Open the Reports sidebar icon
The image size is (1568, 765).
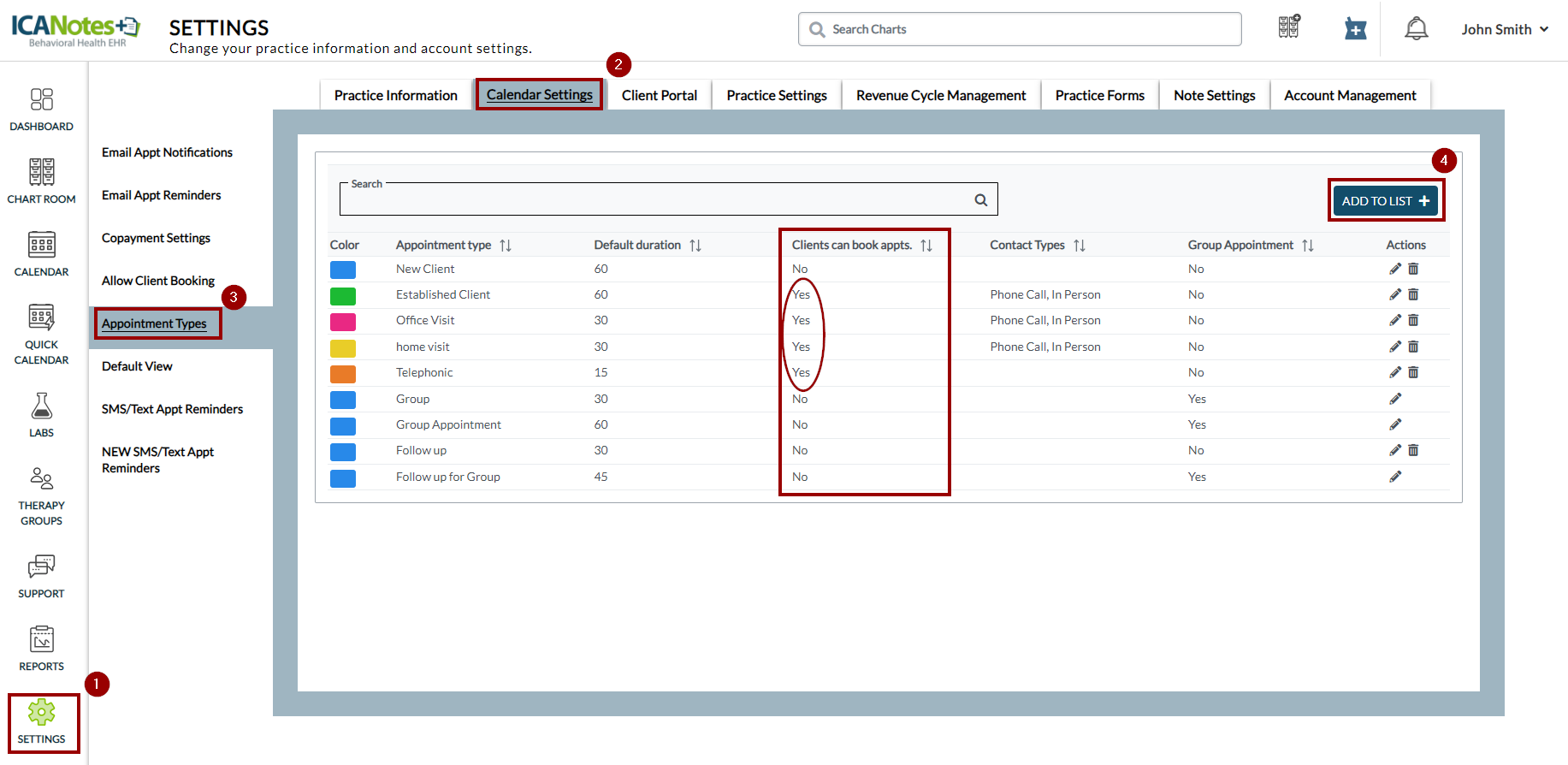tap(41, 649)
